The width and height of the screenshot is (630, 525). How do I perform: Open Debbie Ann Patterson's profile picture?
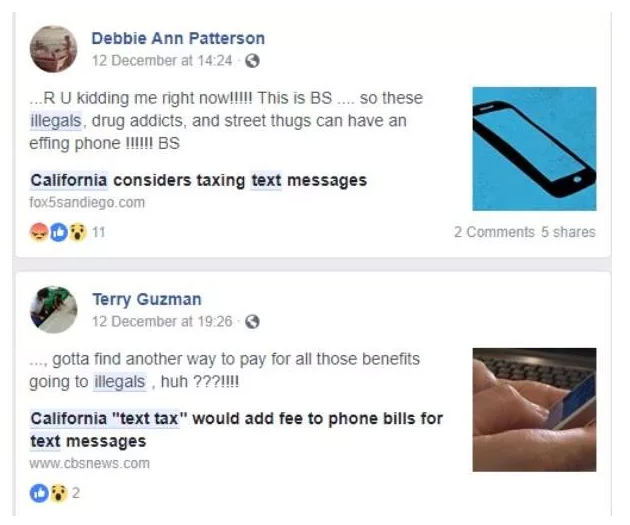(x=53, y=49)
